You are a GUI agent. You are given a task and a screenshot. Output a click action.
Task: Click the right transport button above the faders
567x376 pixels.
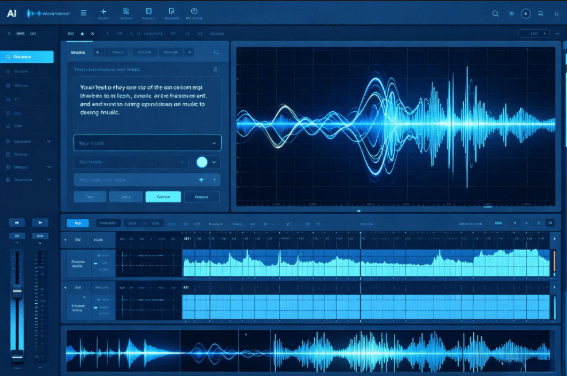point(40,223)
